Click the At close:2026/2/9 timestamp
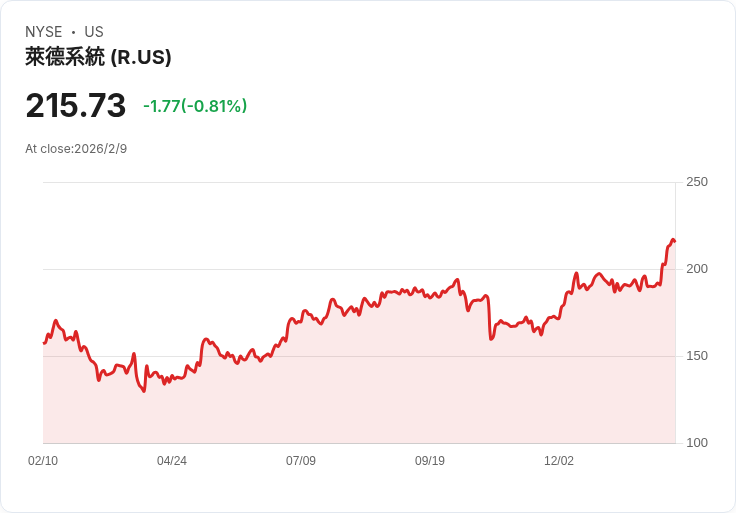This screenshot has width=736, height=513. point(76,149)
